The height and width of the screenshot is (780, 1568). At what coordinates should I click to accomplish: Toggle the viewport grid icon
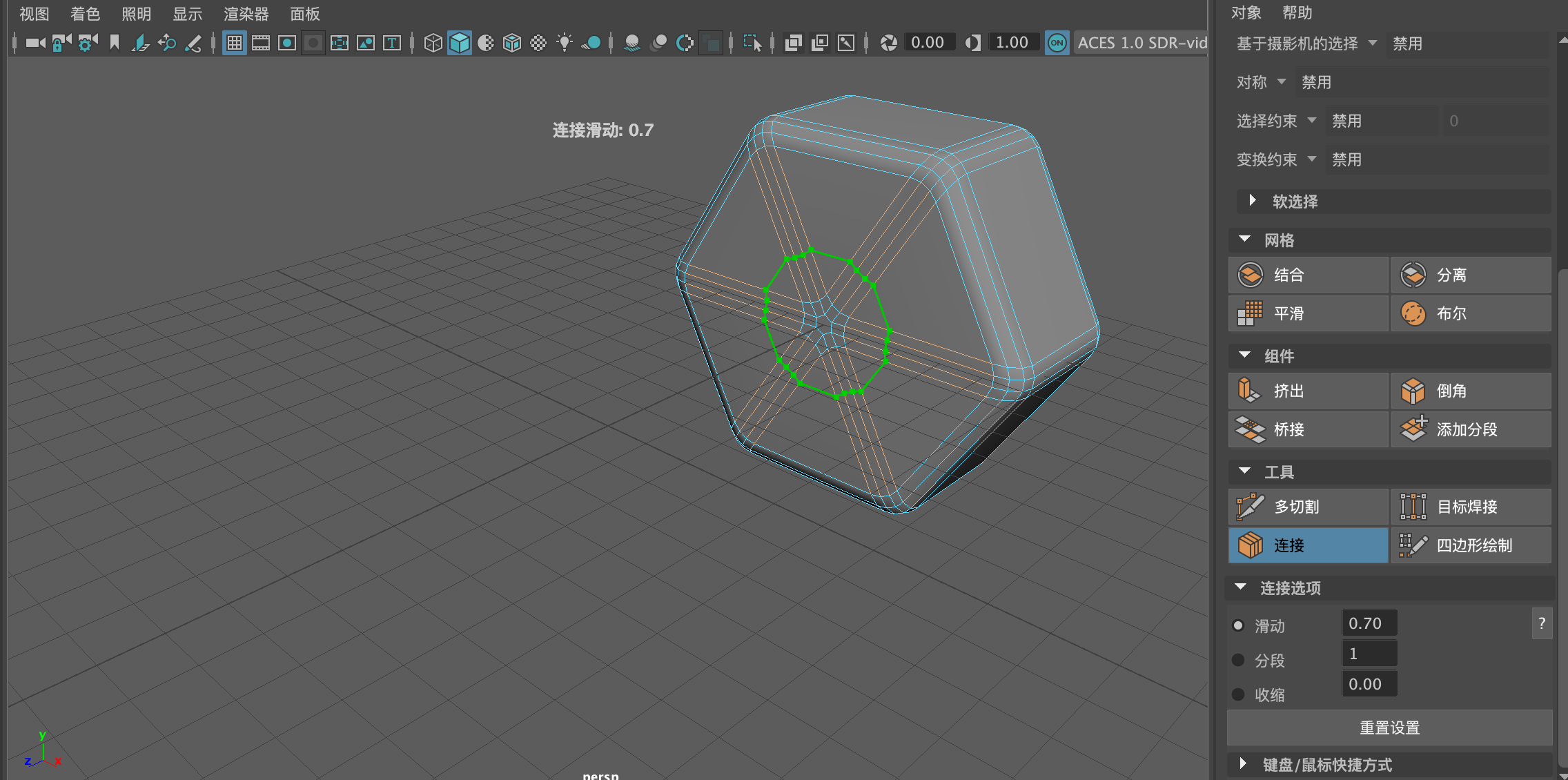[235, 43]
